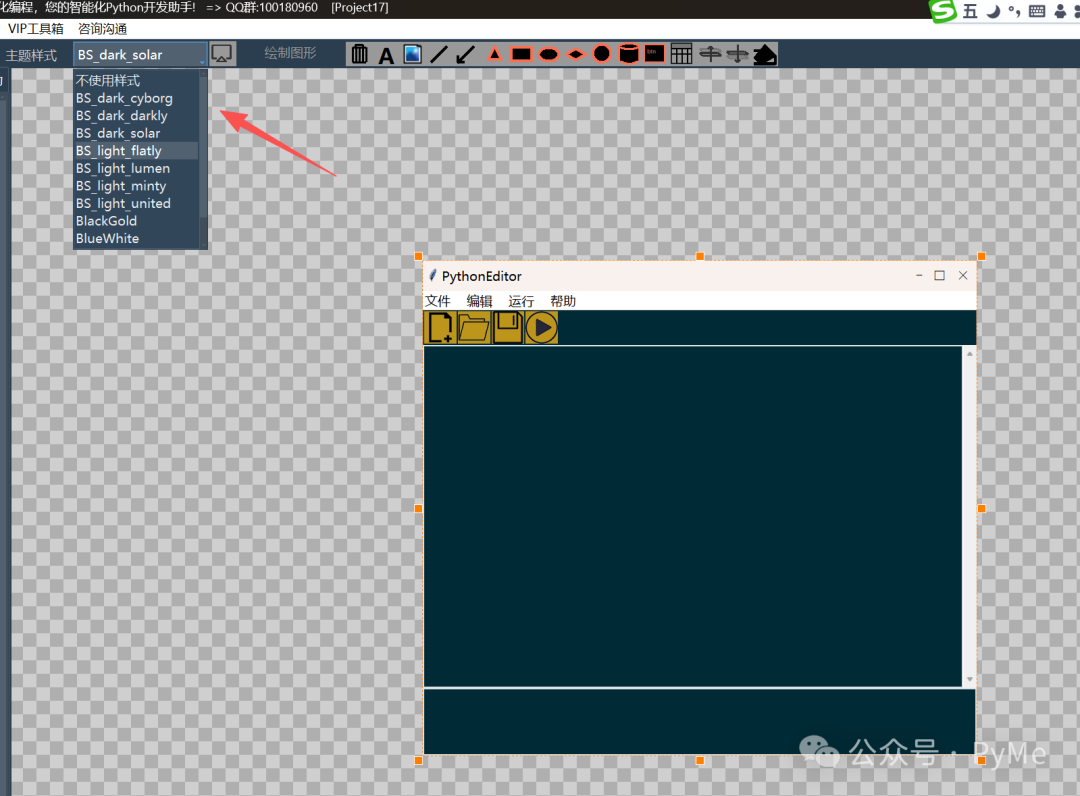Image resolution: width=1080 pixels, height=796 pixels.
Task: Click the new file icon in PythonEditor
Action: (x=439, y=327)
